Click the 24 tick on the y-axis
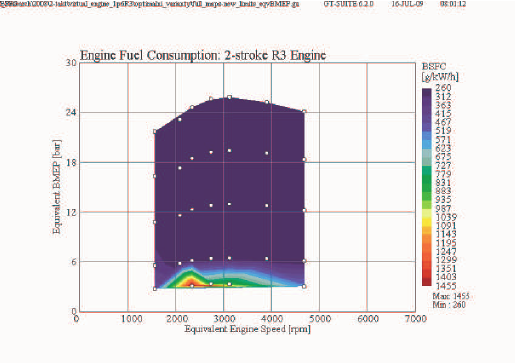 click(71, 112)
